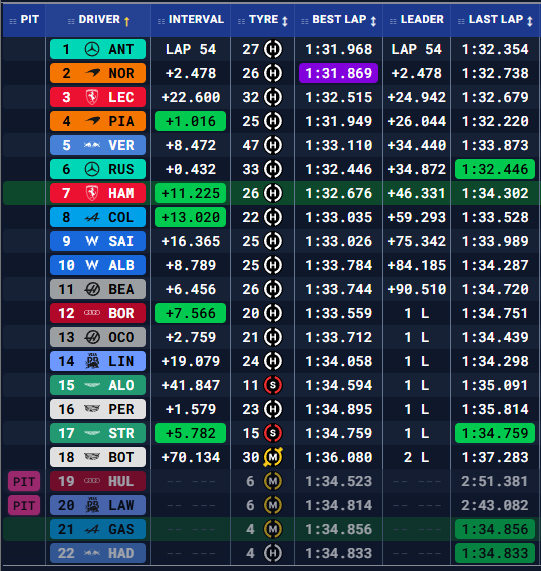Click last lap 1:34.856 for GAS

495,529
